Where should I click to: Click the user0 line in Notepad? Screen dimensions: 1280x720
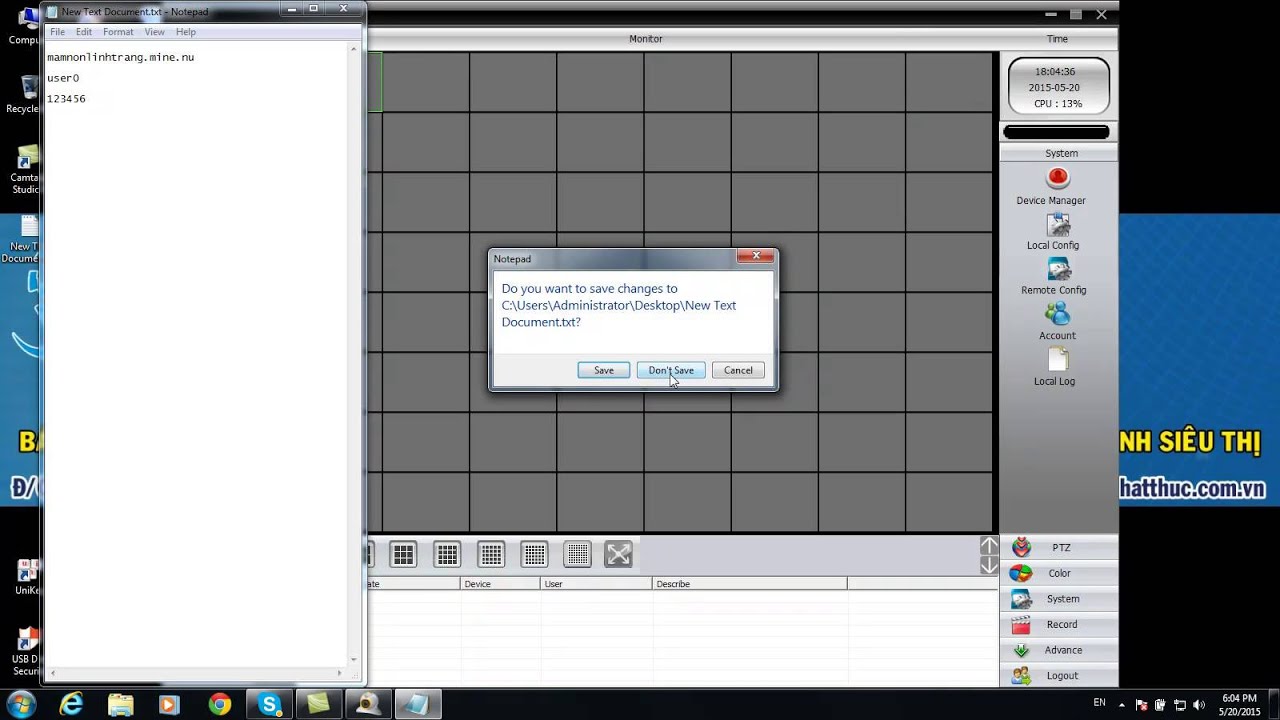(63, 78)
